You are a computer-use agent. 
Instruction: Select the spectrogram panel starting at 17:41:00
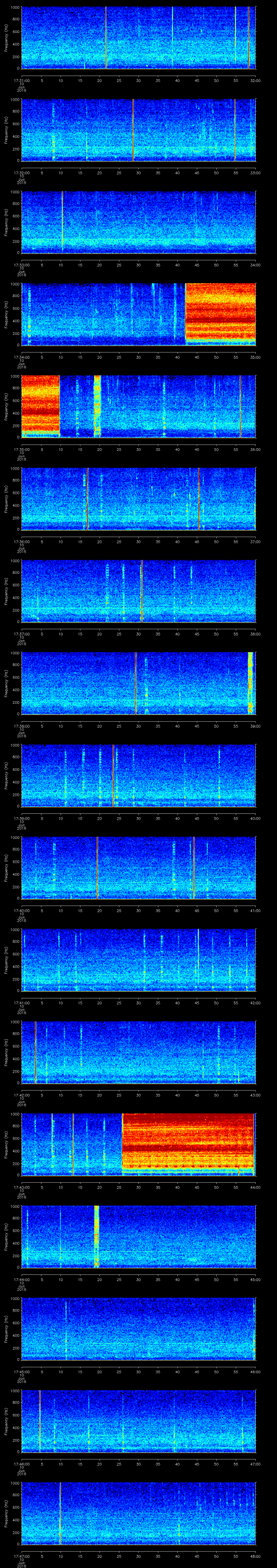click(x=138, y=960)
